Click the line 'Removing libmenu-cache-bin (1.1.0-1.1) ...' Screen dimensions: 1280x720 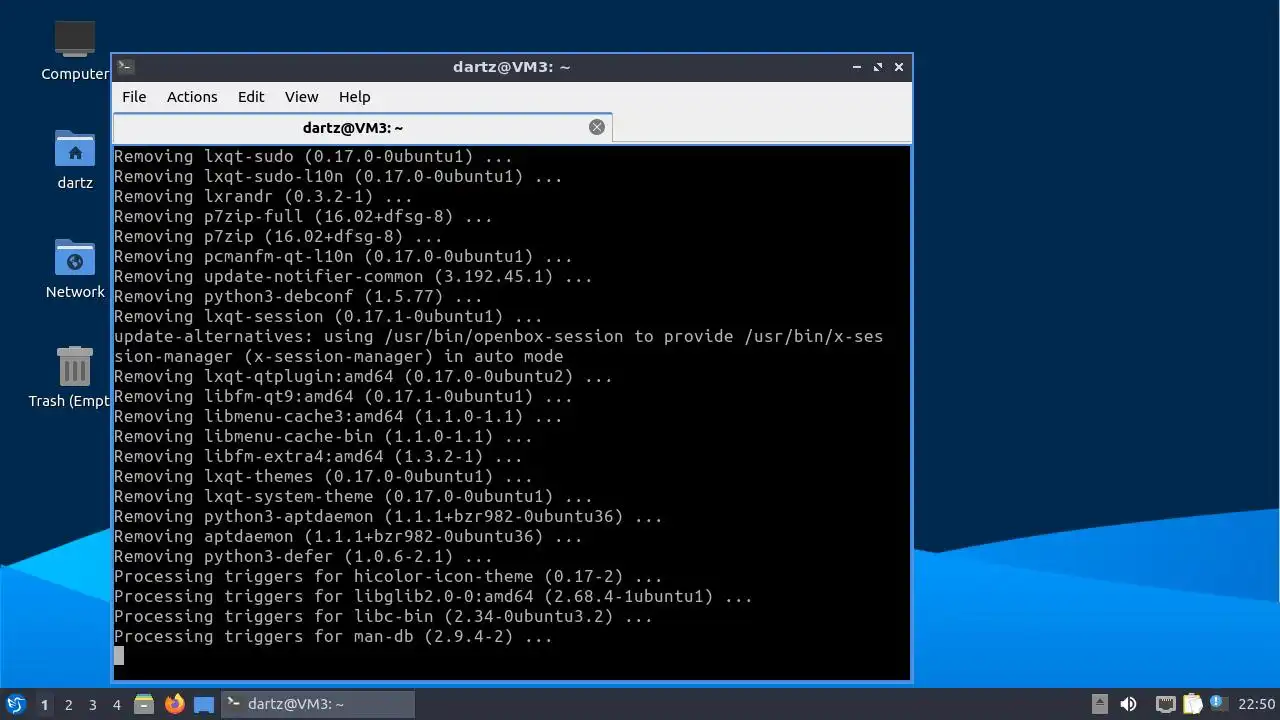[x=323, y=436]
